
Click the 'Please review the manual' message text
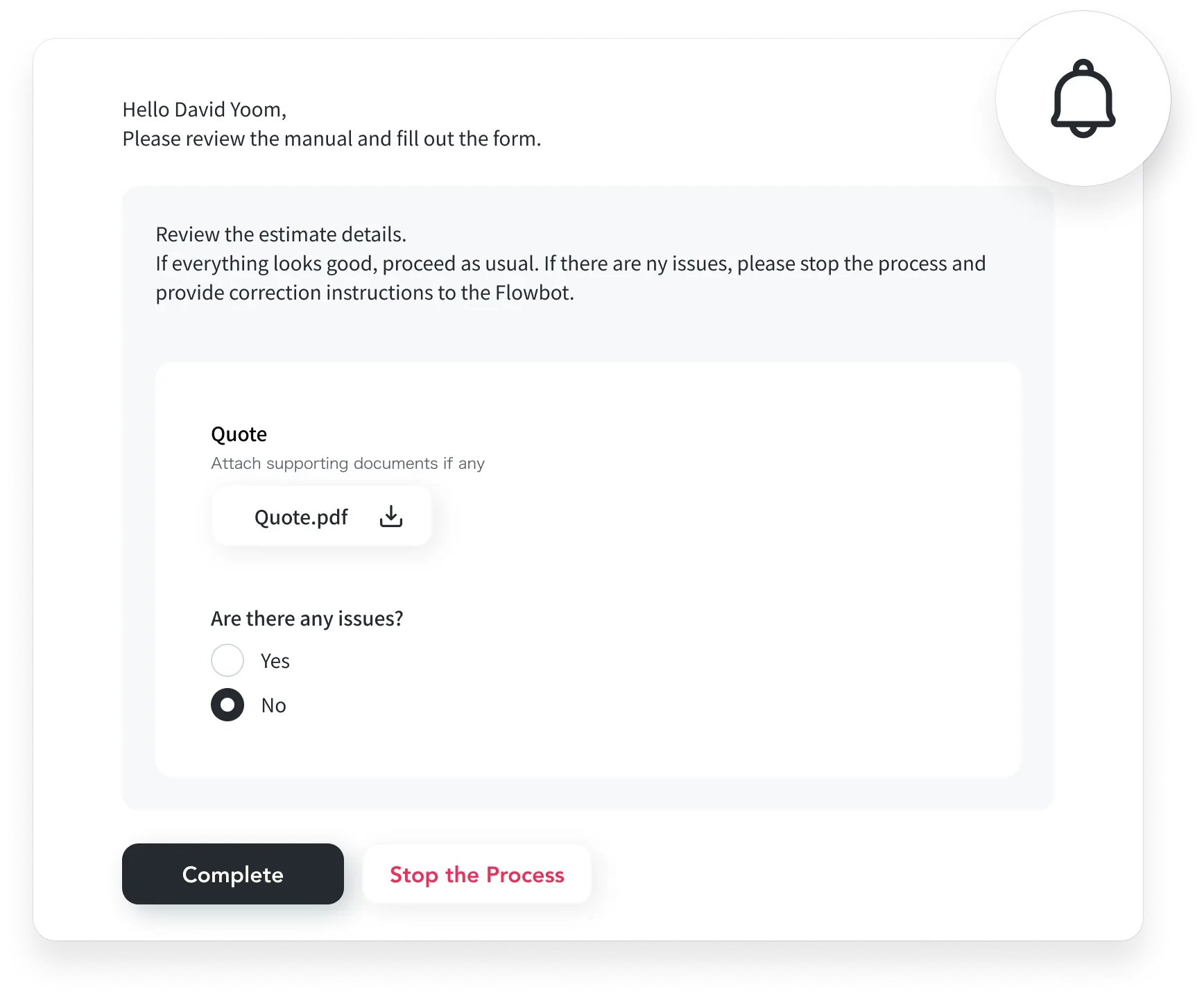[x=332, y=139]
